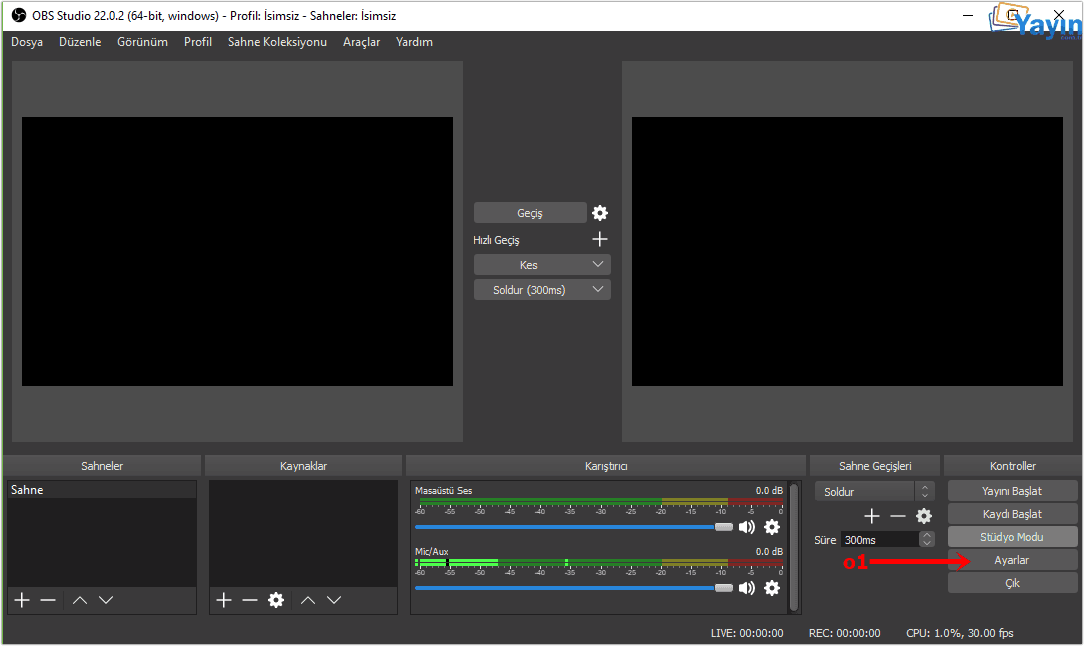The width and height of the screenshot is (1085, 647).
Task: Remove selected source in Kaynaklar panel
Action: (x=250, y=600)
